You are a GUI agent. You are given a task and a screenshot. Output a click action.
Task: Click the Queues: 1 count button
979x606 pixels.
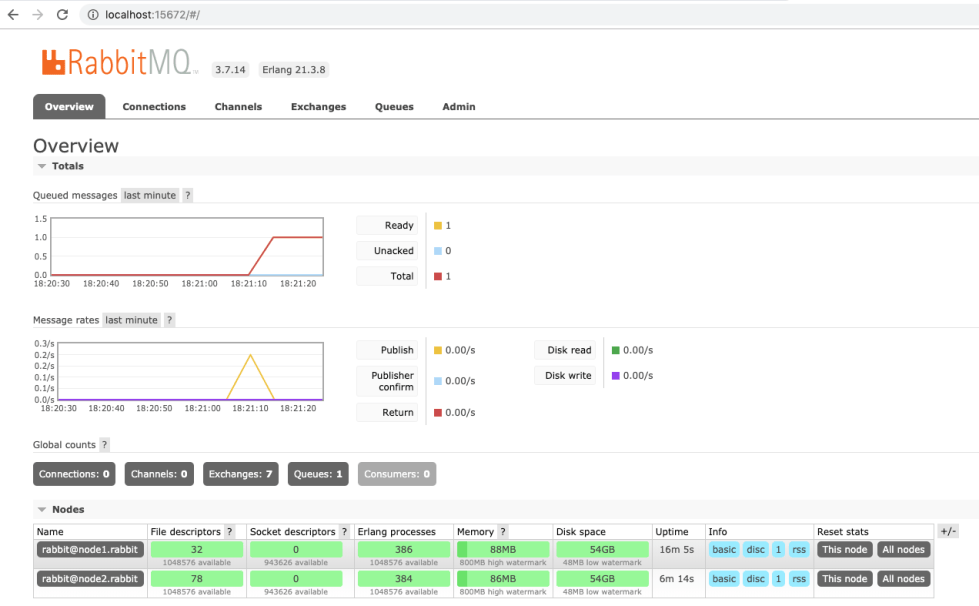318,474
